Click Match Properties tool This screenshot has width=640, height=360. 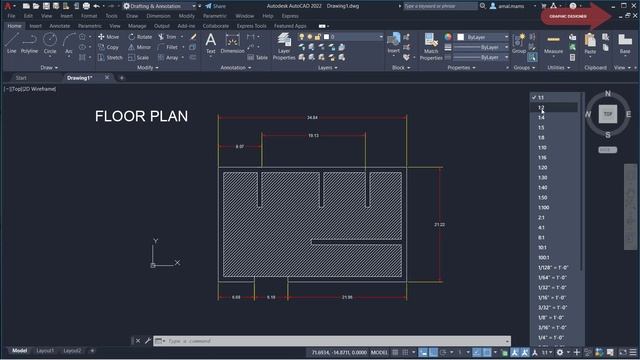point(431,47)
